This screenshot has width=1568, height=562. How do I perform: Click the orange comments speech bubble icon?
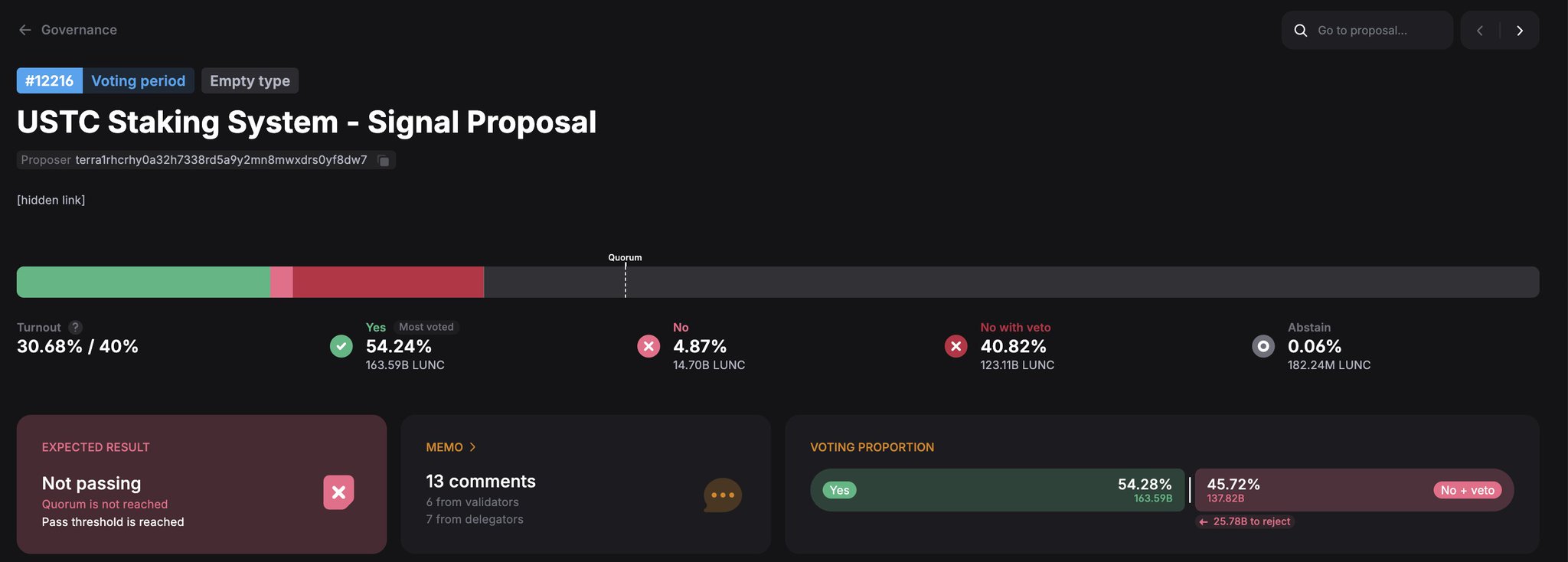point(722,495)
